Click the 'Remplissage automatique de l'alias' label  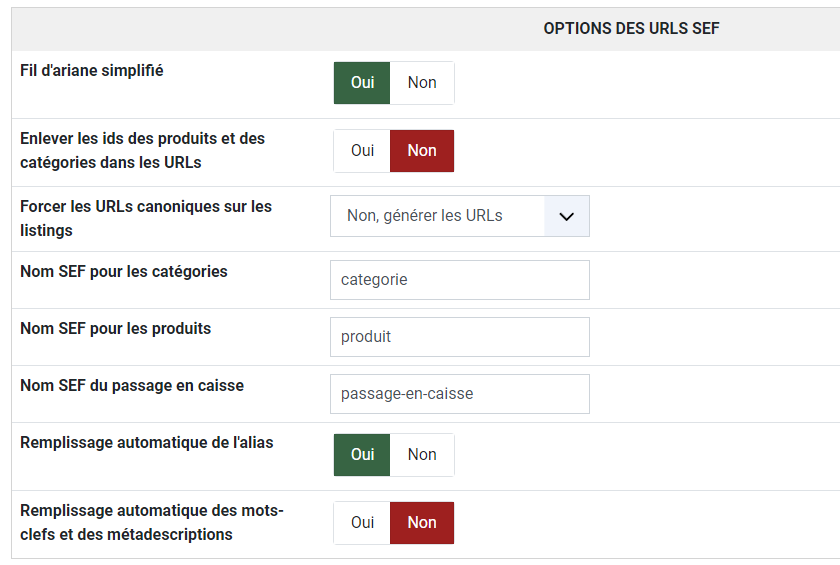tap(147, 442)
